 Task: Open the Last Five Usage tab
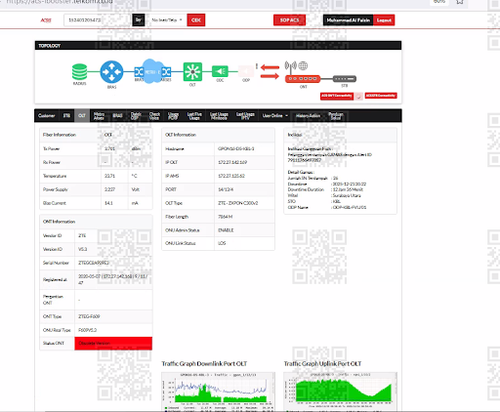(x=194, y=116)
